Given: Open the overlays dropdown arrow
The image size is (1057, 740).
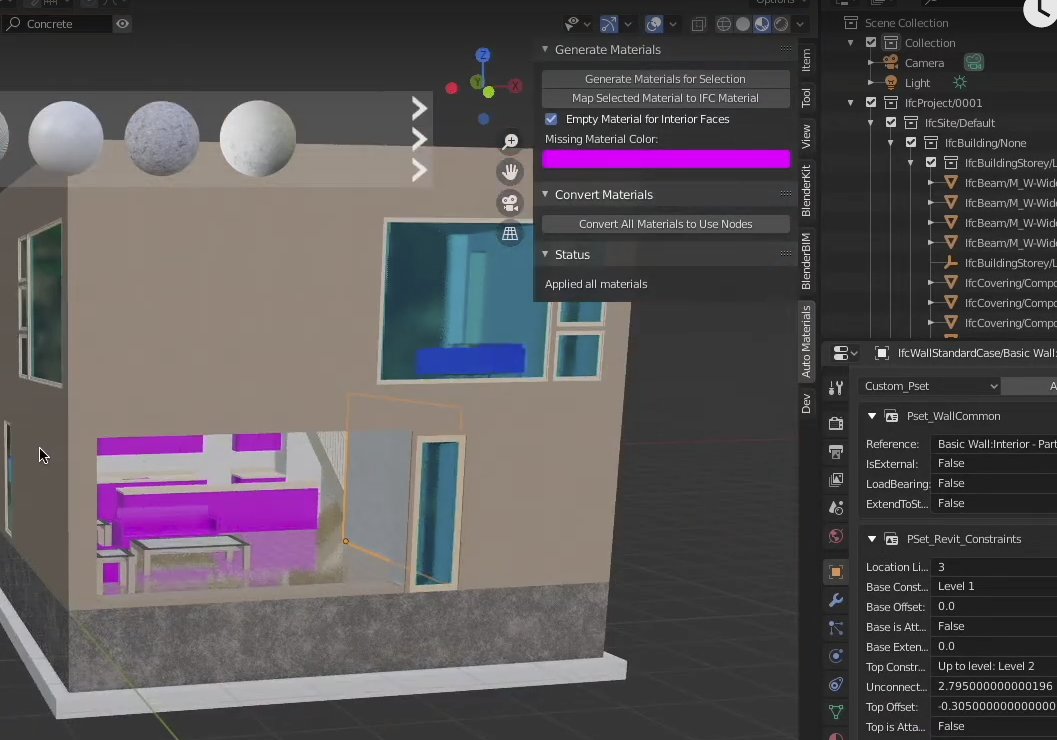Looking at the screenshot, I should [x=673, y=24].
